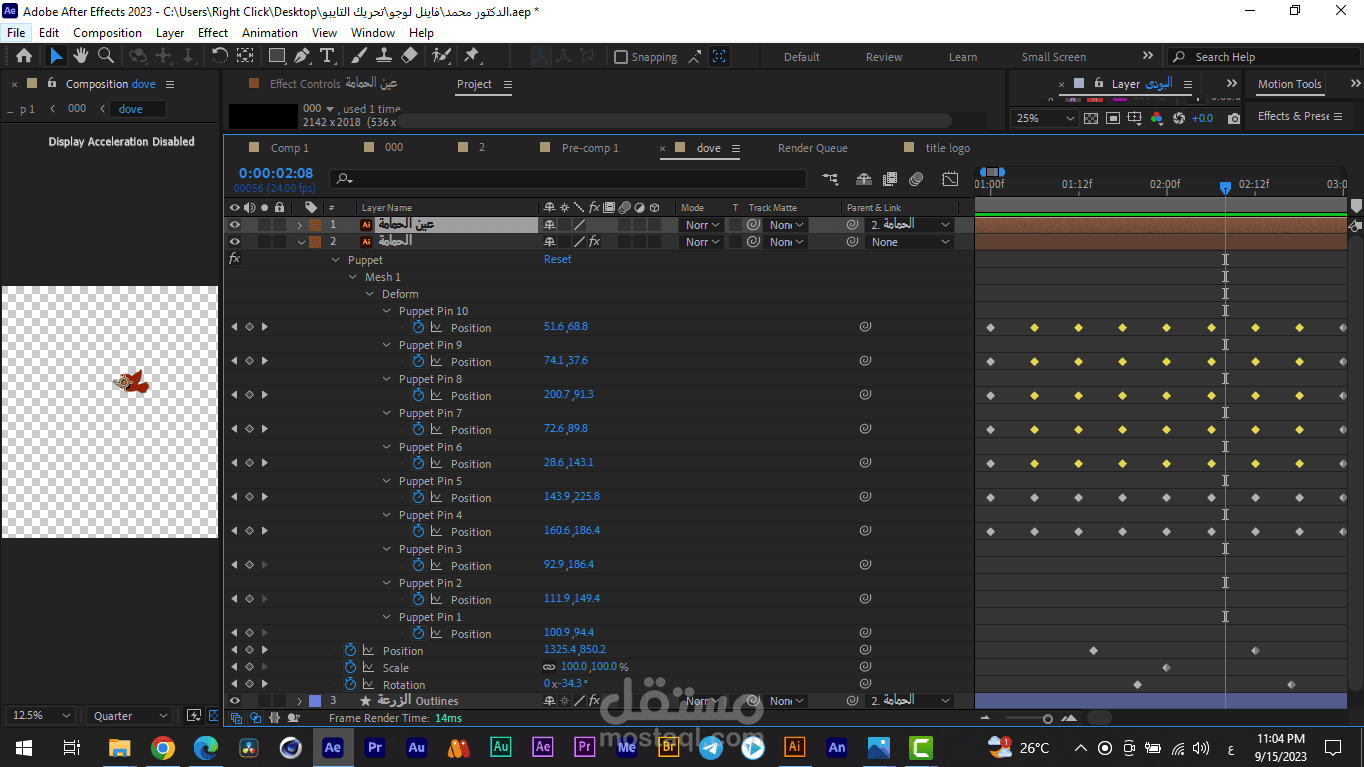Select the Clone Stamp tool
The image size is (1364, 767).
[384, 56]
